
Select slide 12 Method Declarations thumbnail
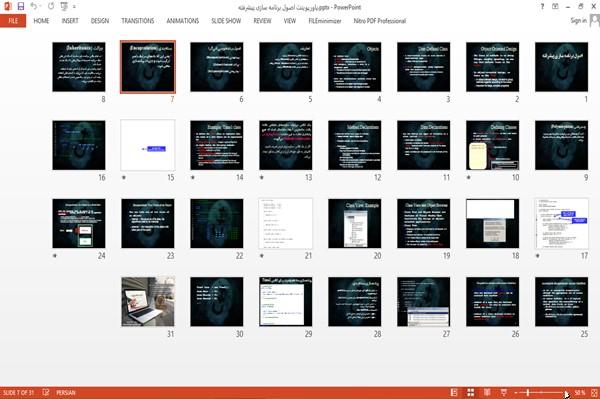point(354,145)
